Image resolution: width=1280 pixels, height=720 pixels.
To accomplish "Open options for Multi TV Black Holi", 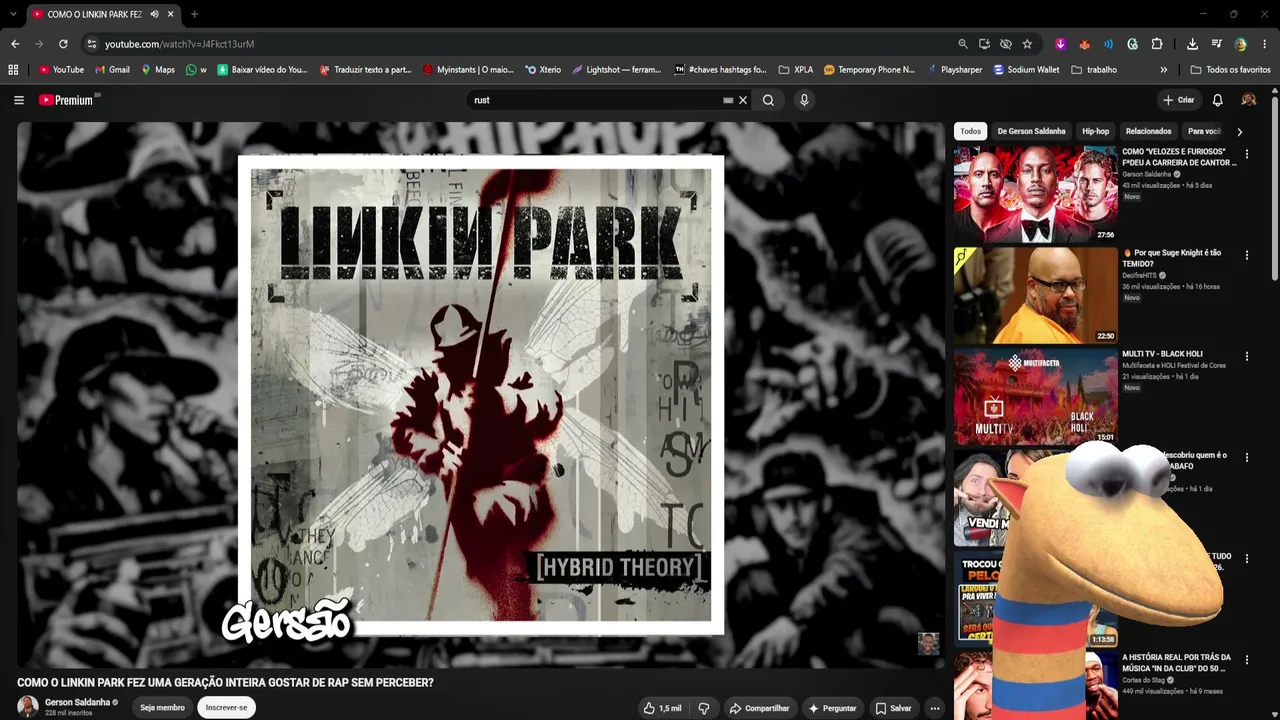I will [1246, 357].
